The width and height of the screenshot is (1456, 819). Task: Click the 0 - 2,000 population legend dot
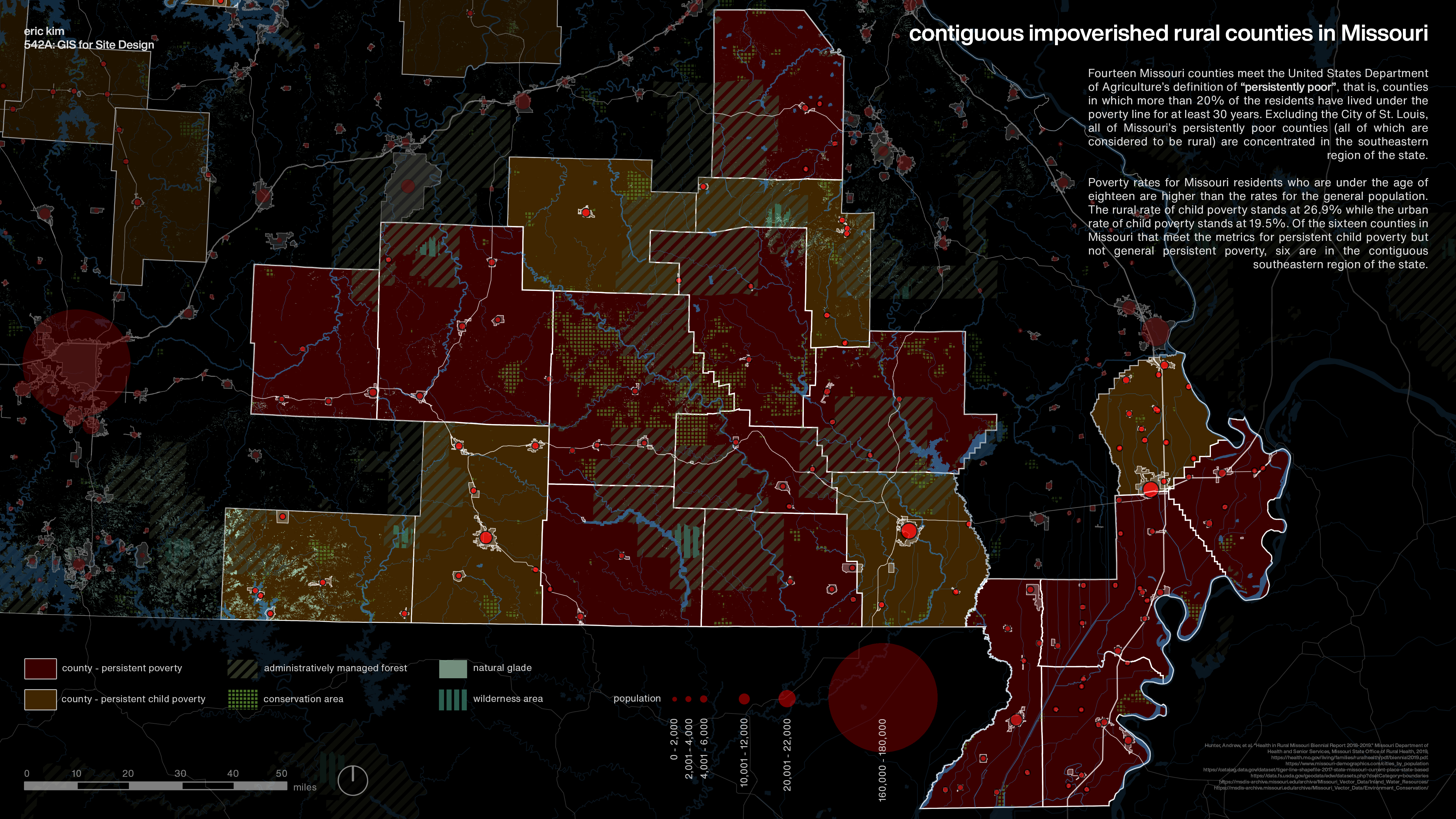click(674, 699)
